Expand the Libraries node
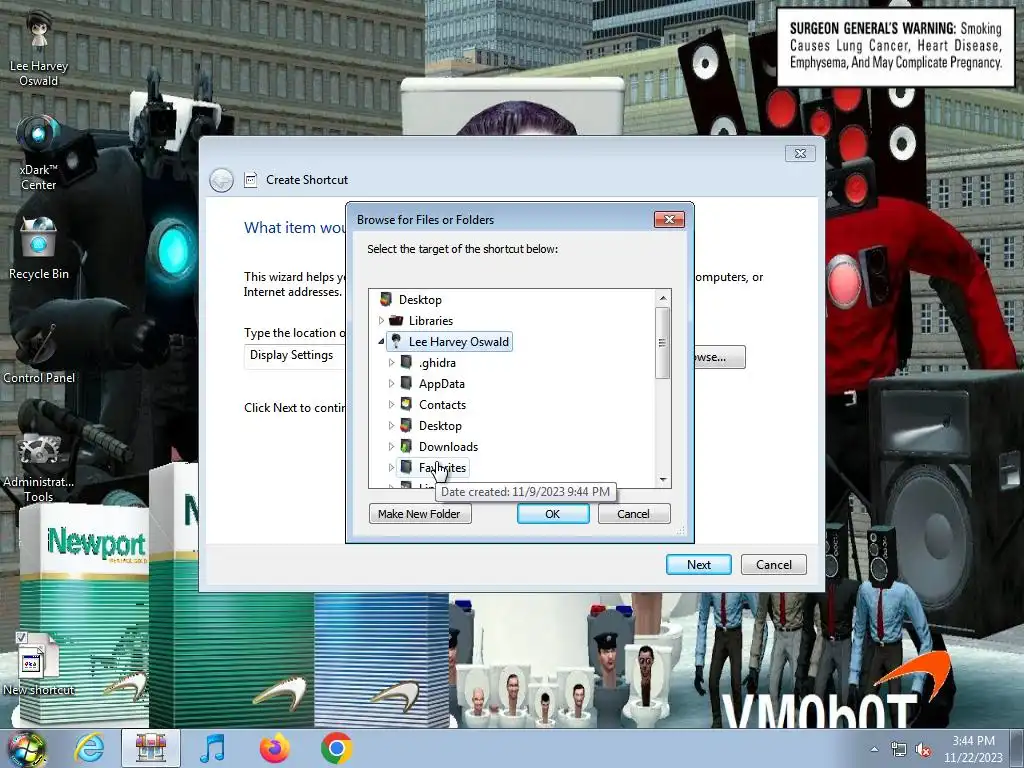 (x=381, y=321)
